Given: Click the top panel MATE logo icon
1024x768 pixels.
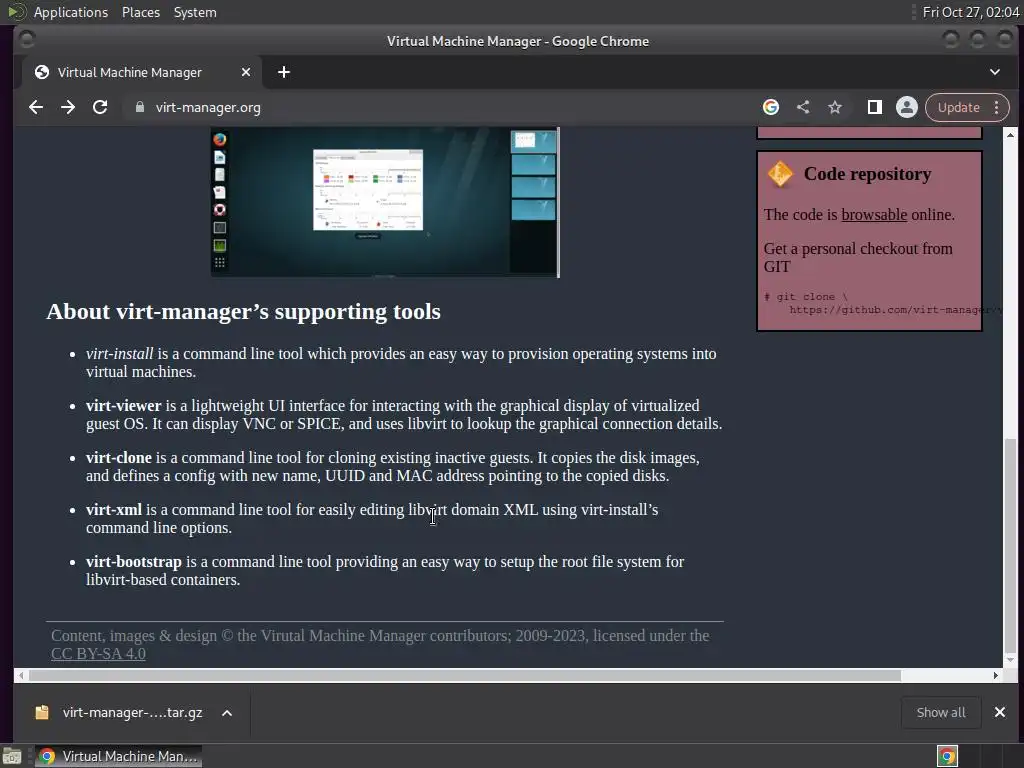Looking at the screenshot, I should coord(16,12).
